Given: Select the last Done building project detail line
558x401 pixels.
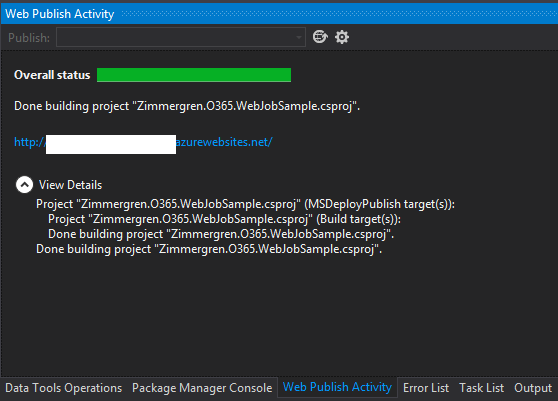Looking at the screenshot, I should coord(209,249).
